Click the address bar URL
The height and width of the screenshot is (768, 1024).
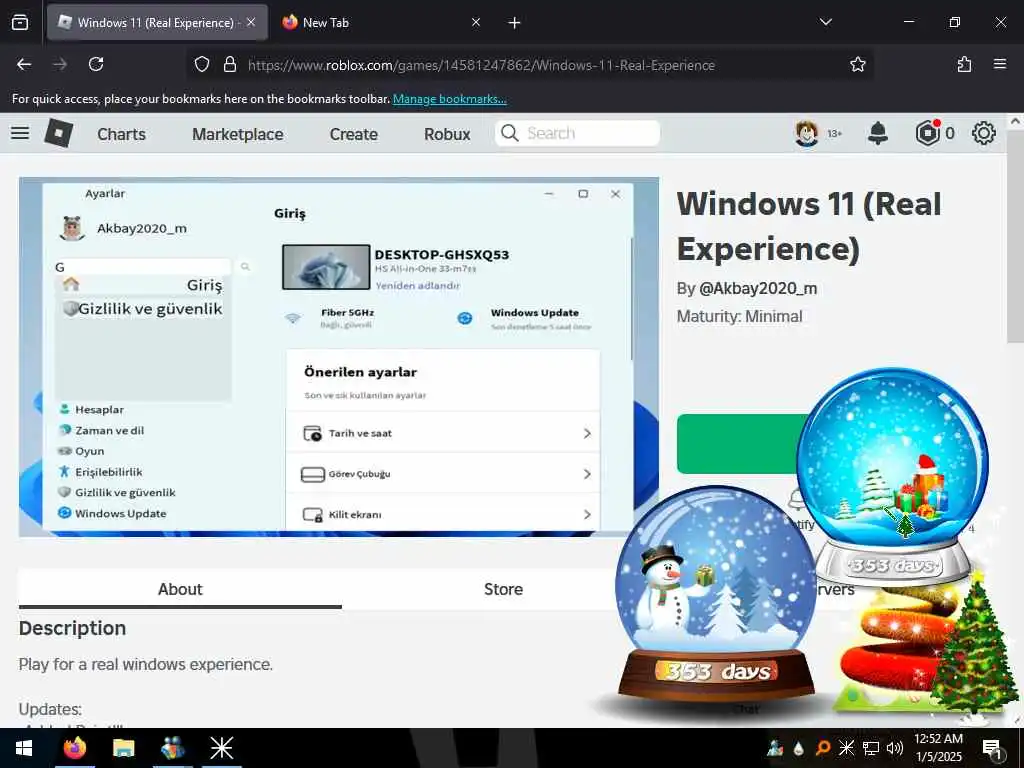pyautogui.click(x=481, y=65)
